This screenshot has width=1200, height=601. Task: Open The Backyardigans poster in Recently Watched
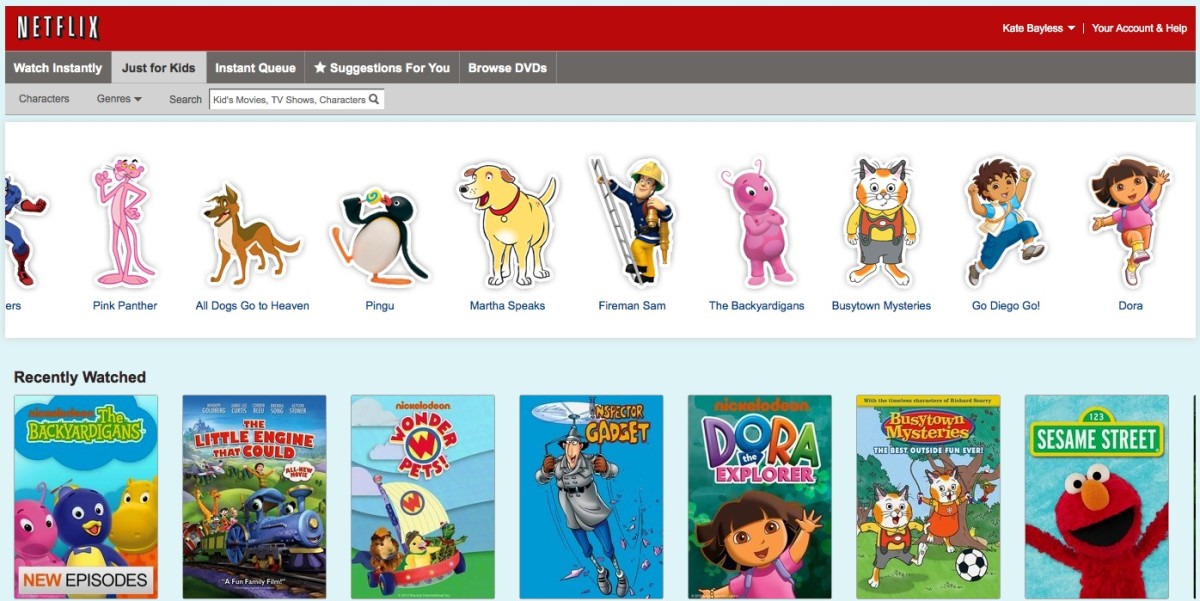[x=86, y=497]
